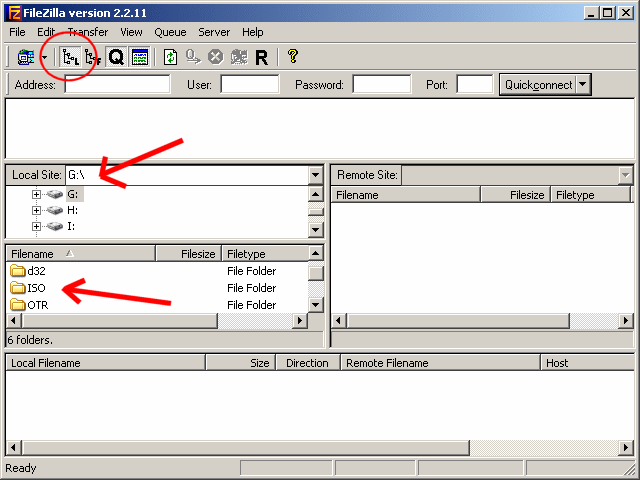Open Site Manager dropdown arrow
Screen dimensions: 640x480
pyautogui.click(x=44, y=58)
